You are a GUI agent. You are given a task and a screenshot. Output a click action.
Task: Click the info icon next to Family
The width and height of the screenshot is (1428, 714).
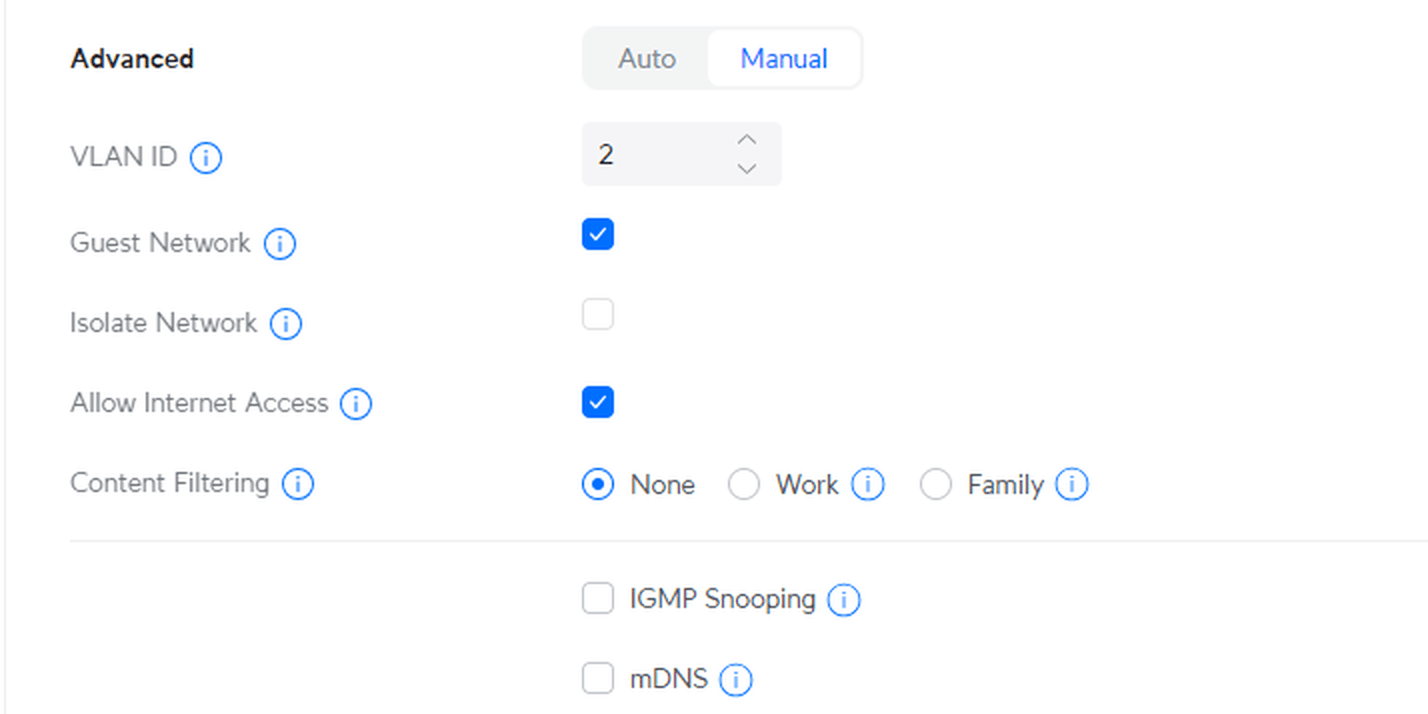point(1072,485)
